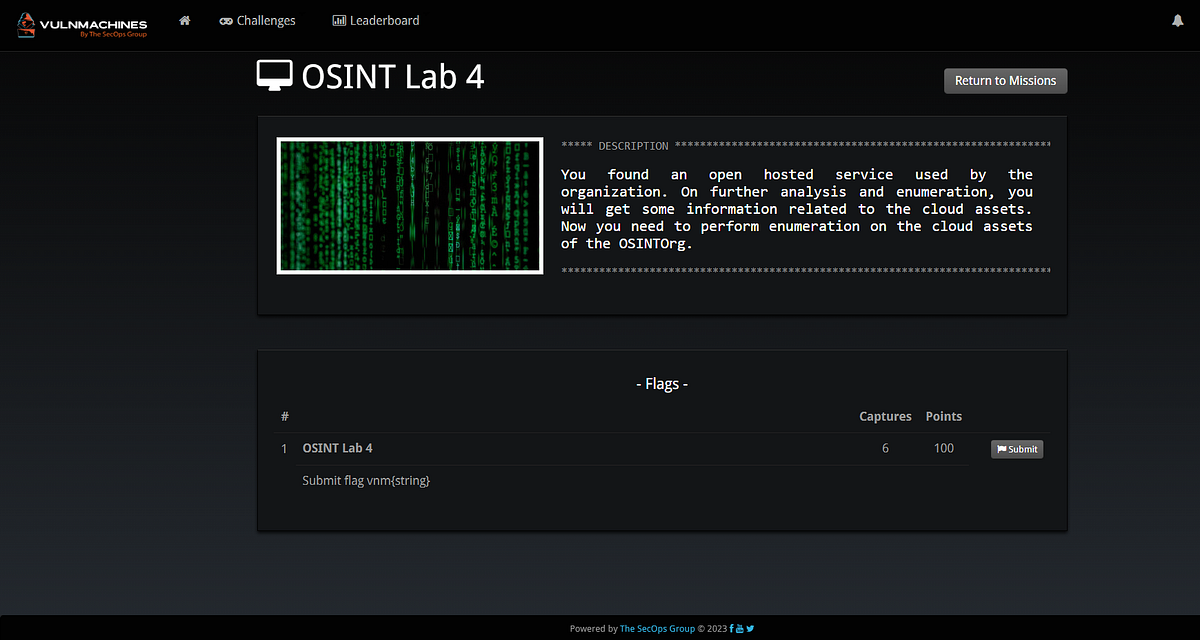
Task: Click the Captures count showing 6
Action: click(x=885, y=448)
